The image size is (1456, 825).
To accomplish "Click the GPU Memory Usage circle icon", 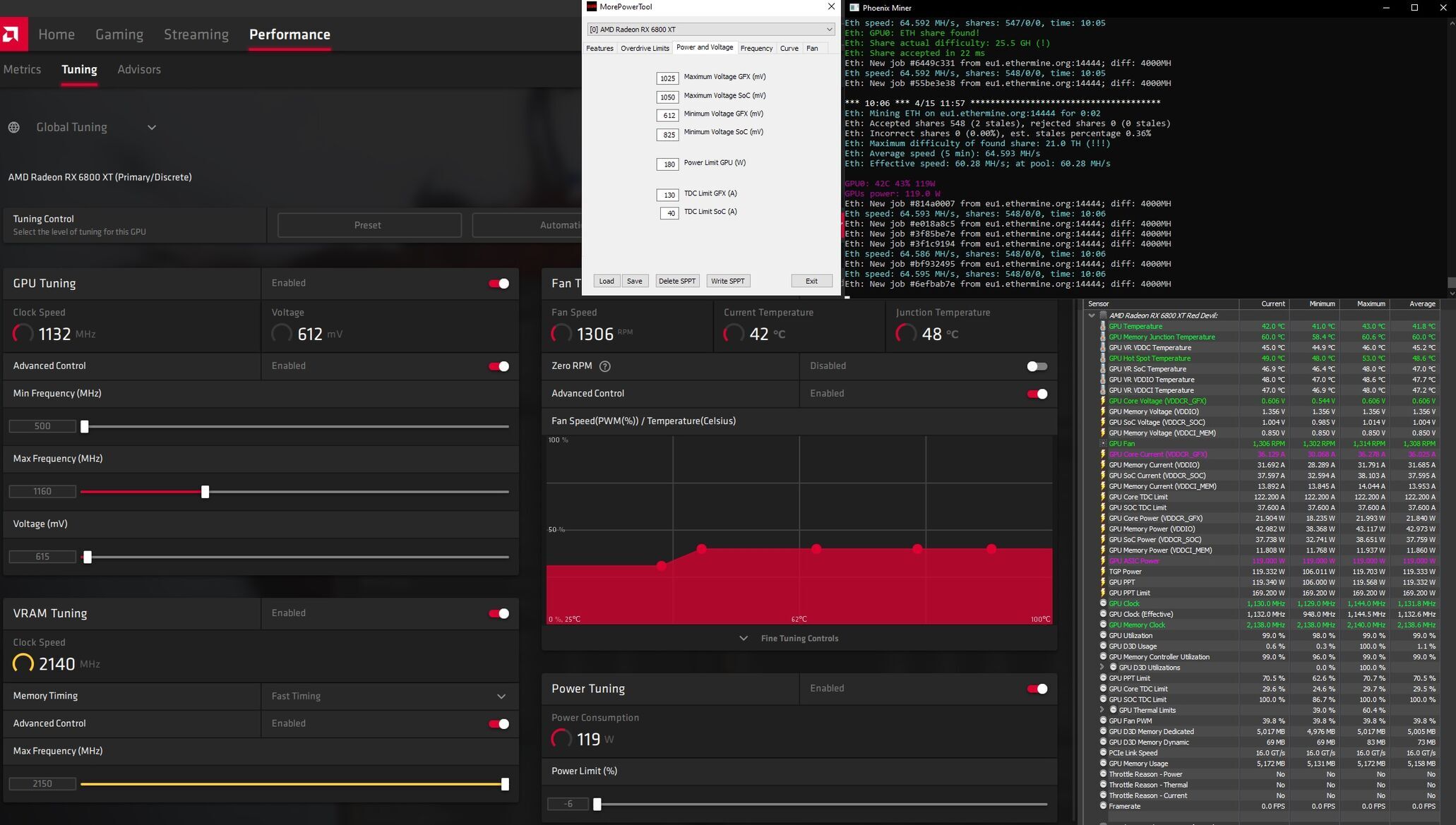I will coord(1103,763).
